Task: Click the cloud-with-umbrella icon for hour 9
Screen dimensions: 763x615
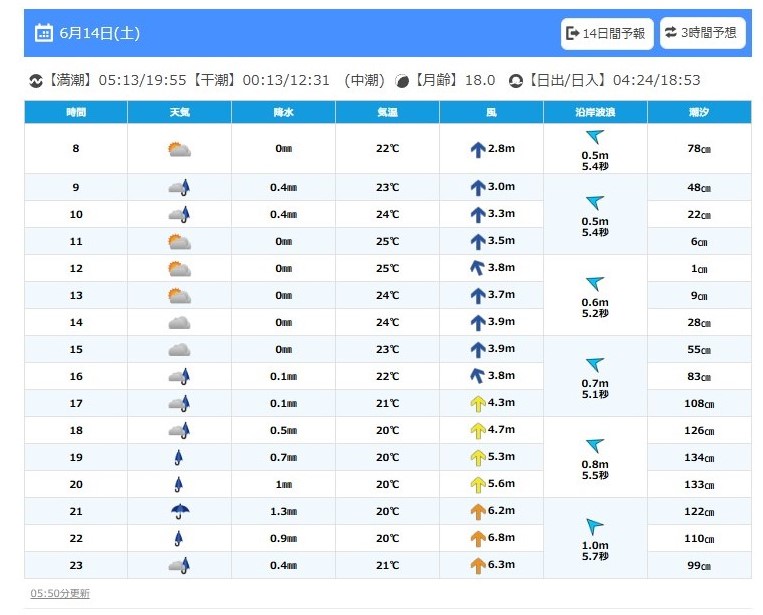Action: click(179, 187)
